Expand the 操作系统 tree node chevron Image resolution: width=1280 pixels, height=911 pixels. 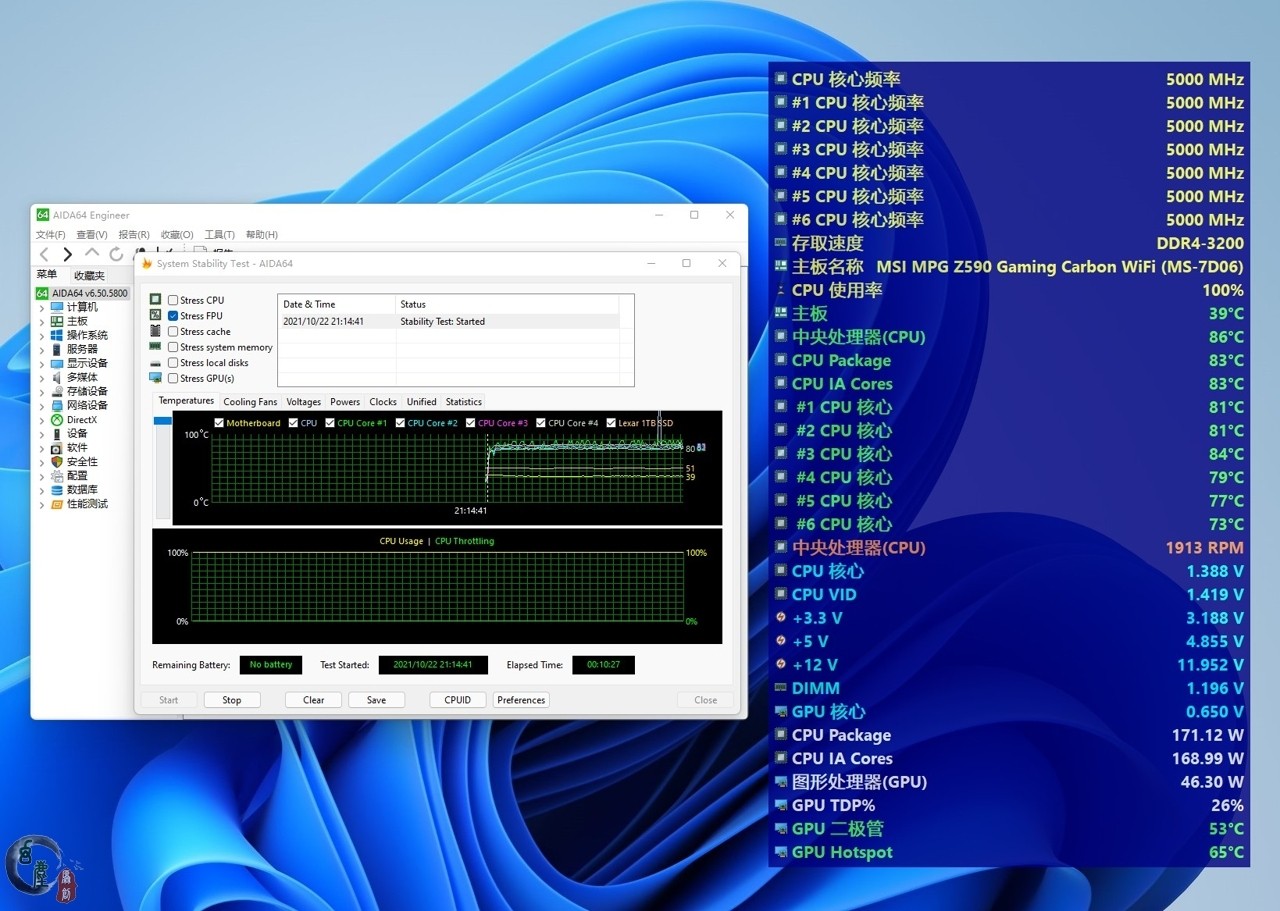pos(42,336)
